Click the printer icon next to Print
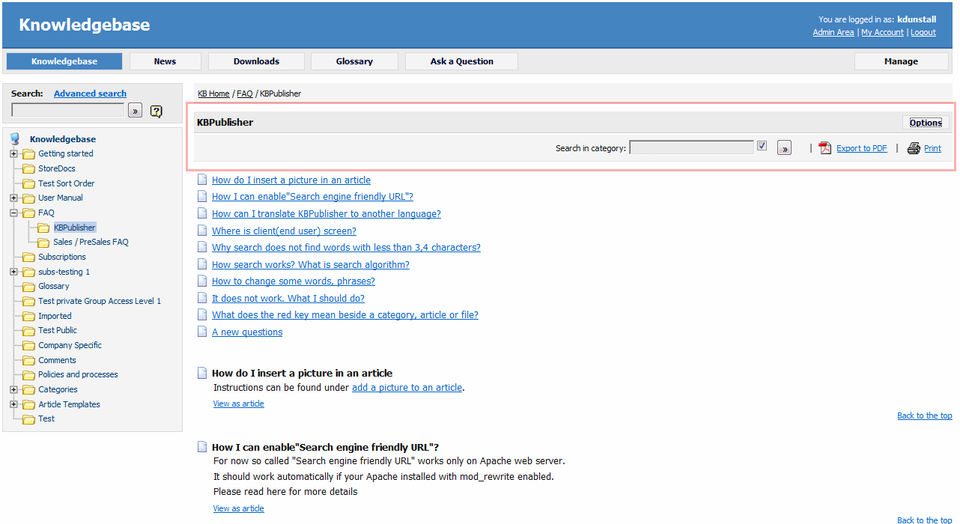The height and width of the screenshot is (524, 960). click(913, 148)
